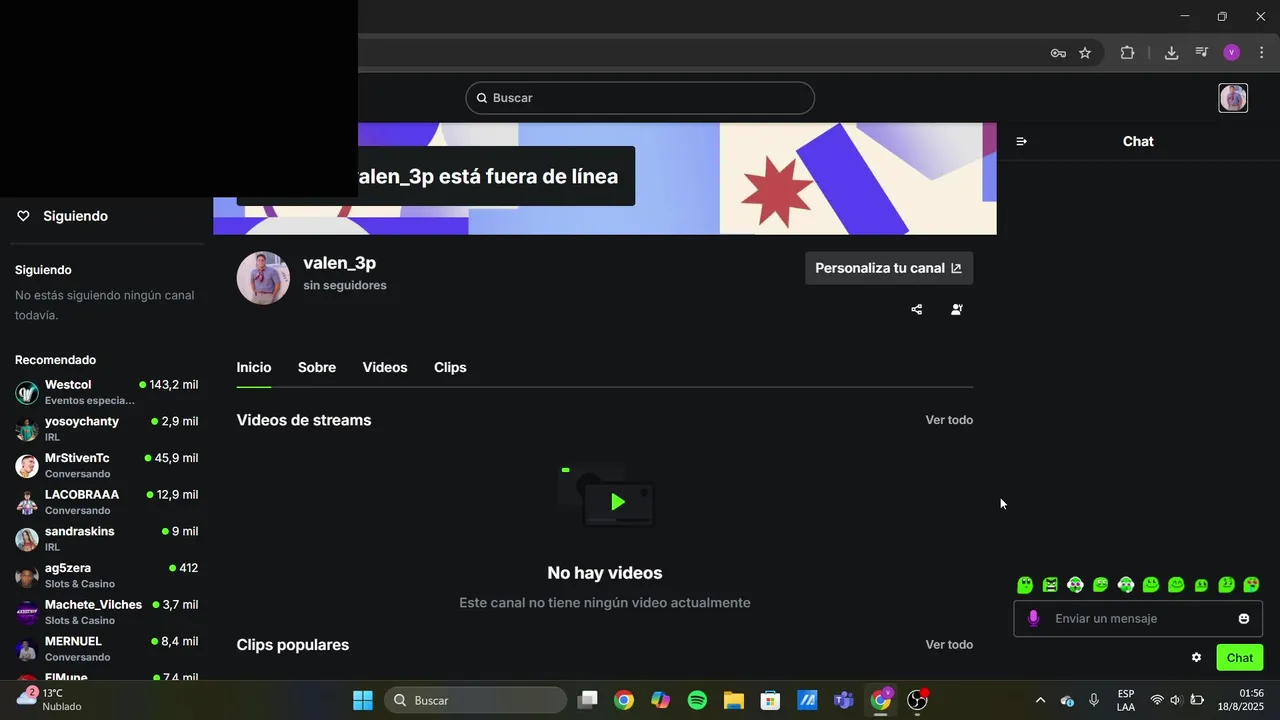
Task: Click the 'sin seguidores' text
Action: coord(345,285)
